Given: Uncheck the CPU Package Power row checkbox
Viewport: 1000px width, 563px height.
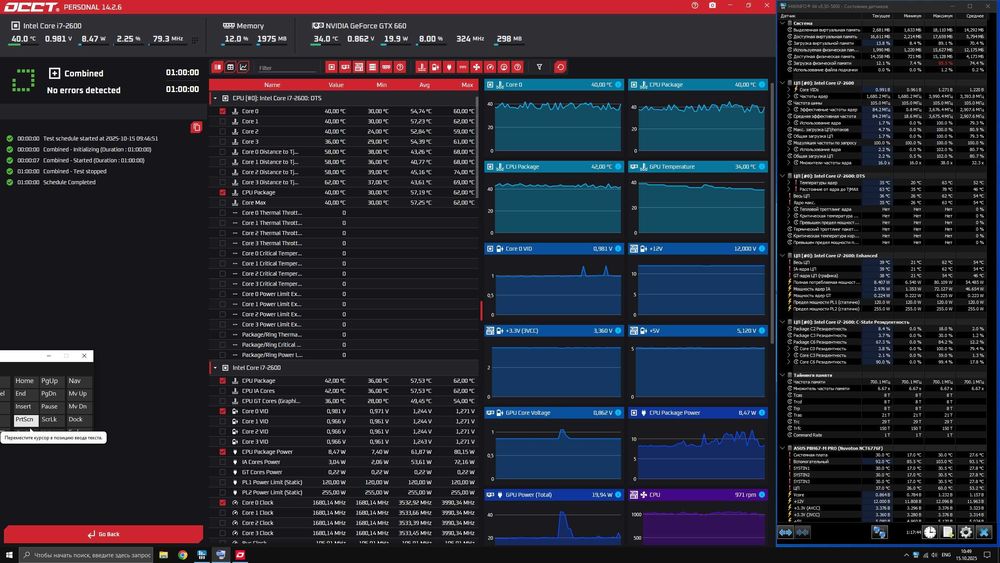Looking at the screenshot, I should (x=223, y=451).
